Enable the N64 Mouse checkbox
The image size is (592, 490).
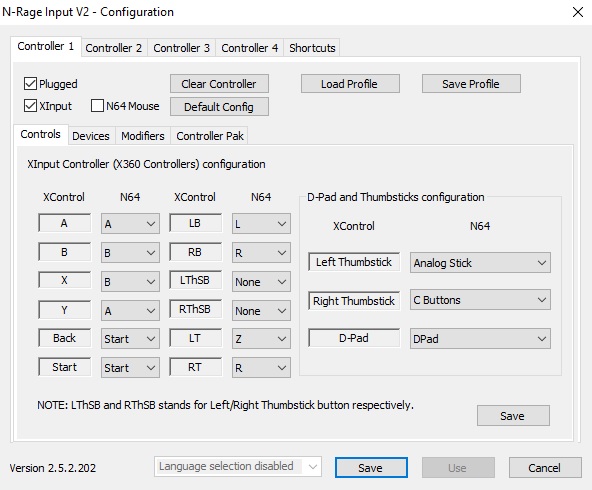click(97, 106)
